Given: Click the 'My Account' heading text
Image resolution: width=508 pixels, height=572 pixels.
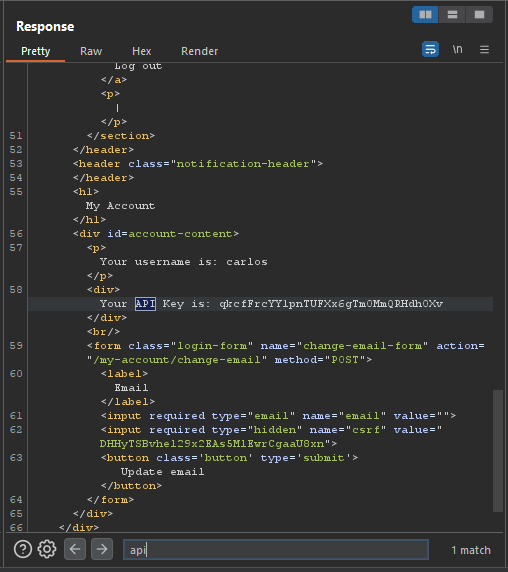Looking at the screenshot, I should coord(120,206).
